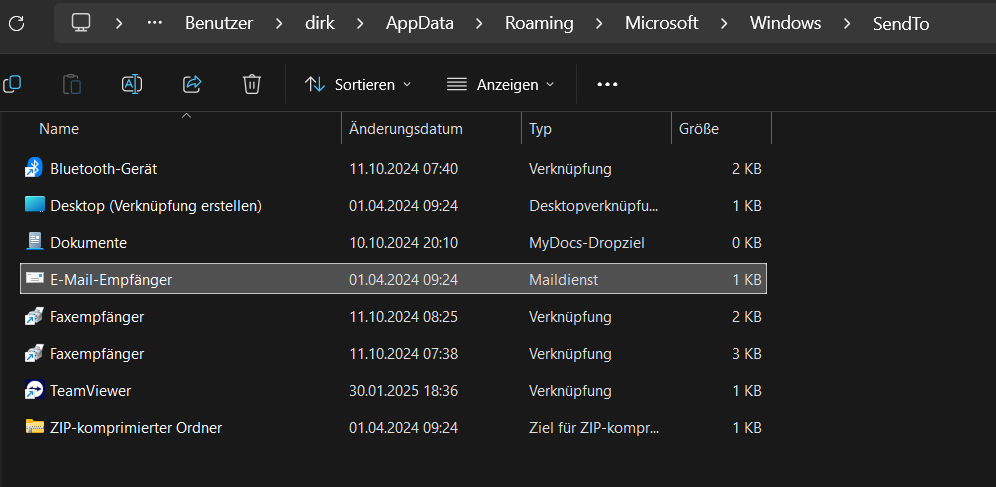
Task: Expand chevron after Roaming breadcrumb
Action: (x=599, y=23)
